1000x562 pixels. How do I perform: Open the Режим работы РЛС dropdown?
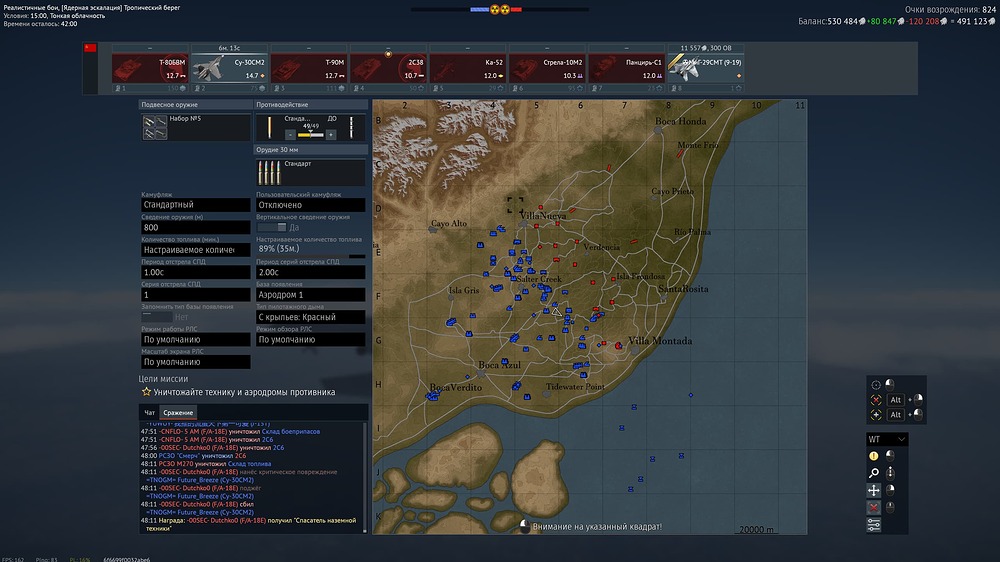(x=195, y=339)
